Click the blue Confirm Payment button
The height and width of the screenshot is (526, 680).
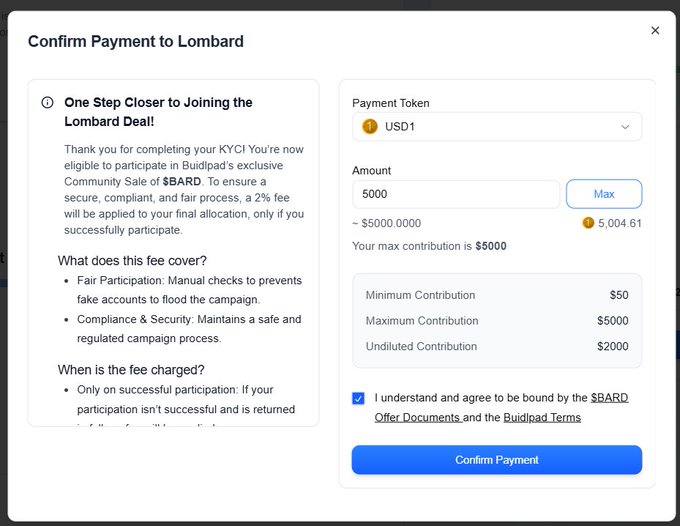click(497, 460)
